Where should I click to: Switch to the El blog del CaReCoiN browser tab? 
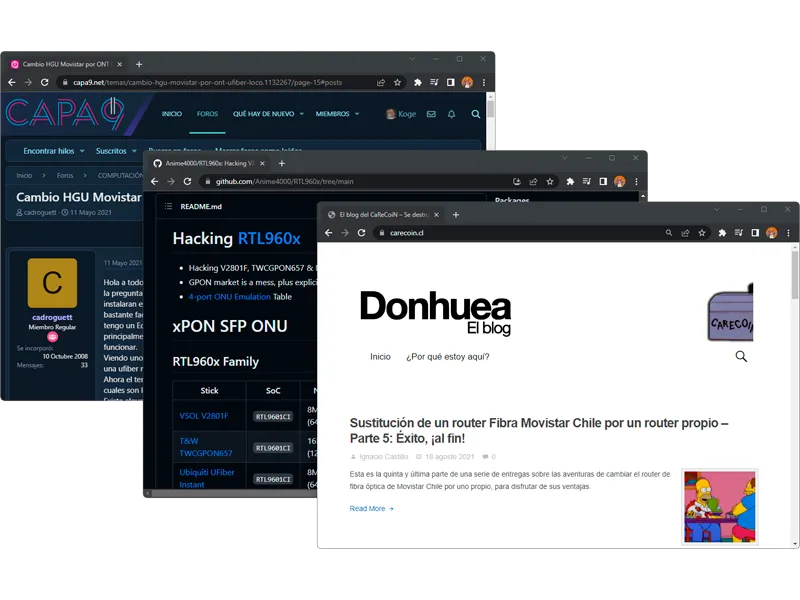(384, 215)
